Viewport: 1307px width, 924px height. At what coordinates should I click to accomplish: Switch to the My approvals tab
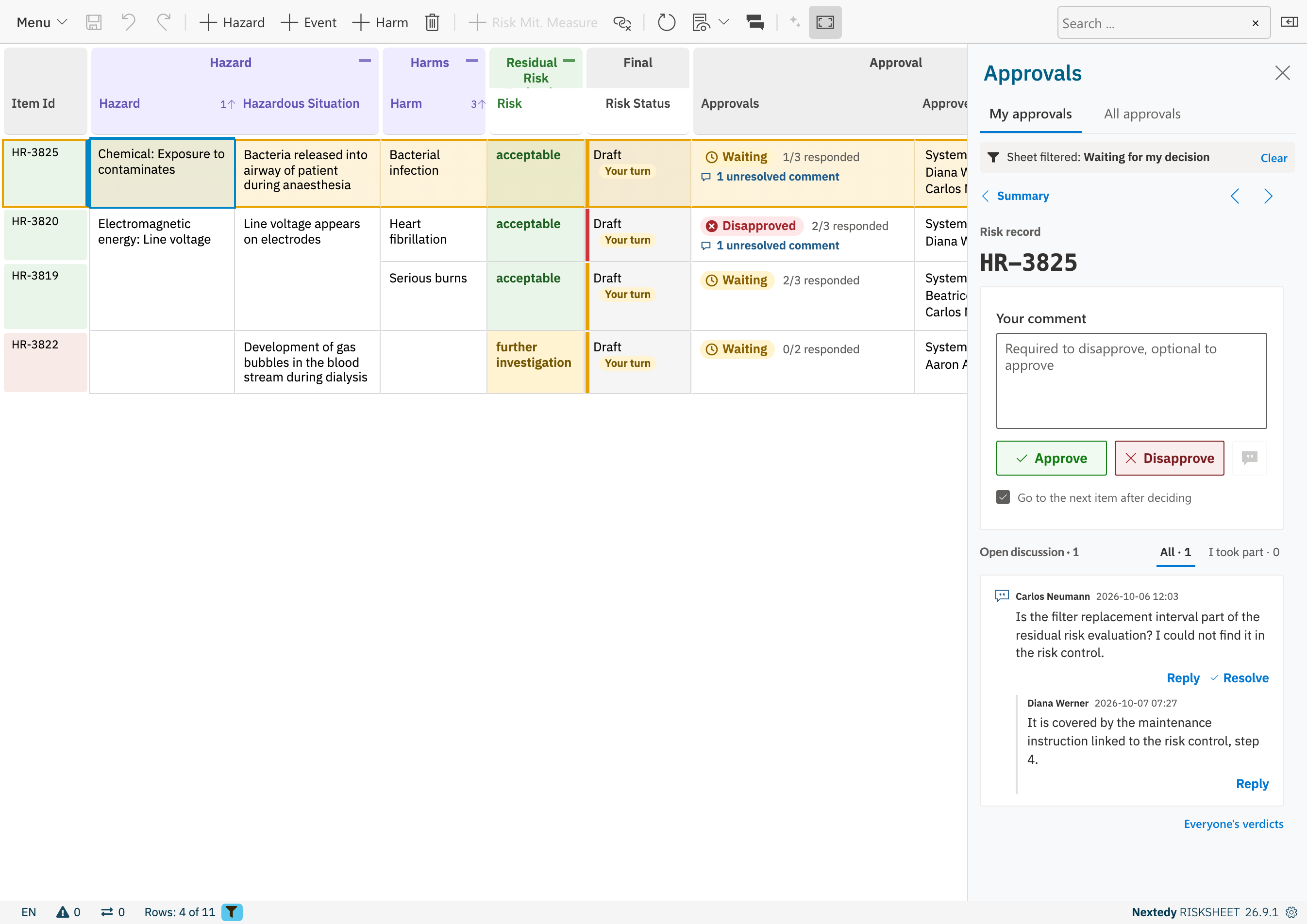coord(1030,115)
